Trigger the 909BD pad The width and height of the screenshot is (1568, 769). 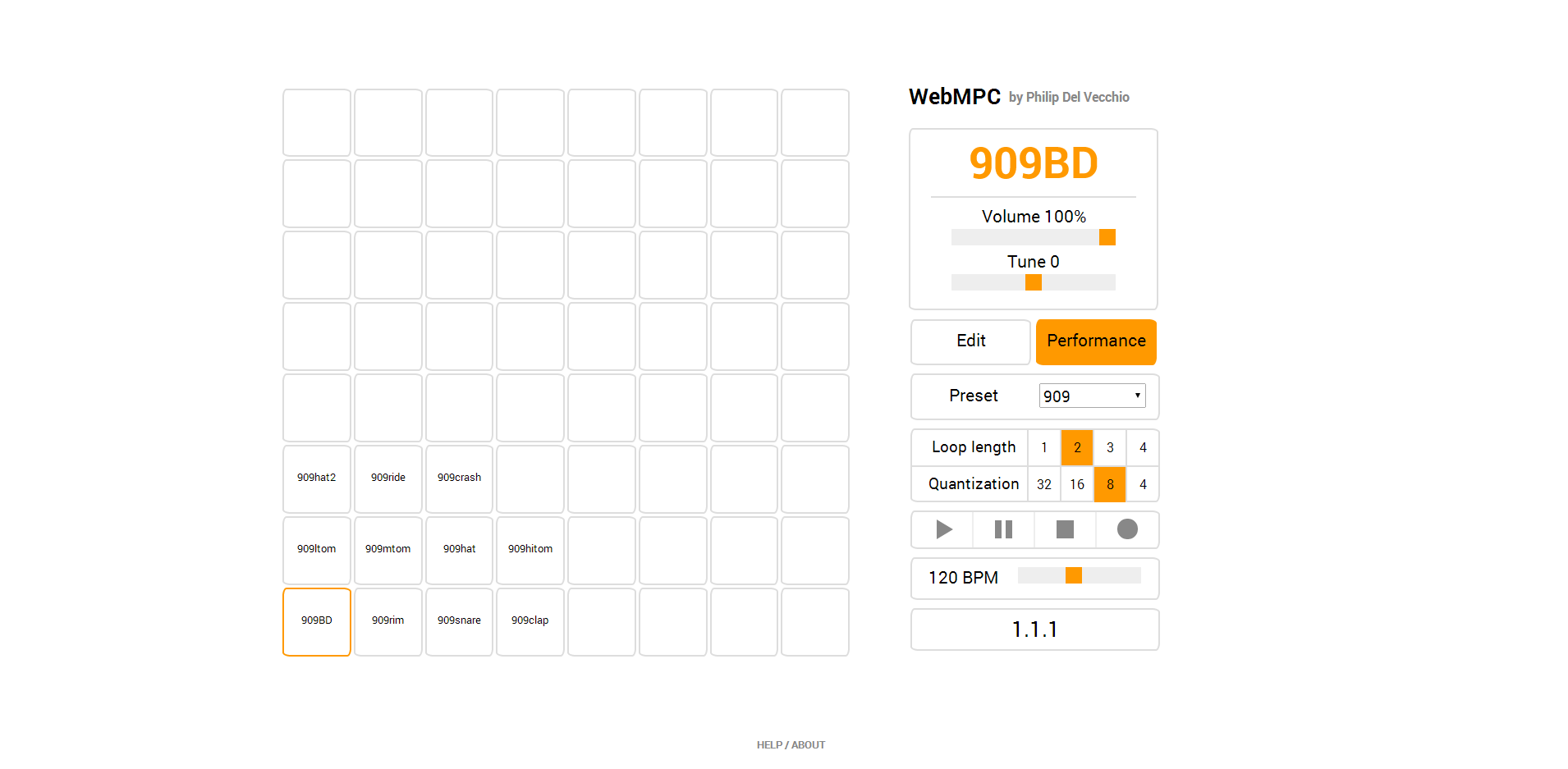click(317, 621)
